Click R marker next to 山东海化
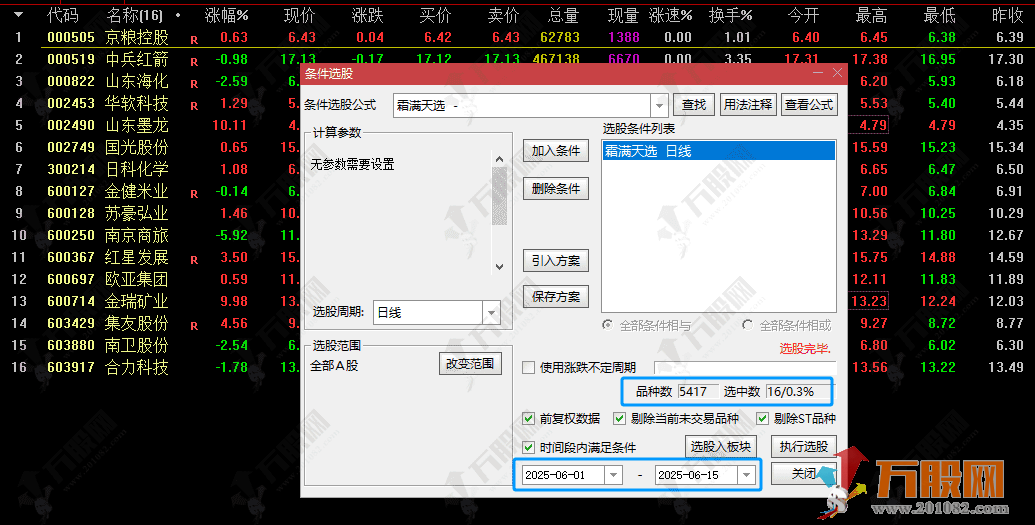 click(x=194, y=84)
